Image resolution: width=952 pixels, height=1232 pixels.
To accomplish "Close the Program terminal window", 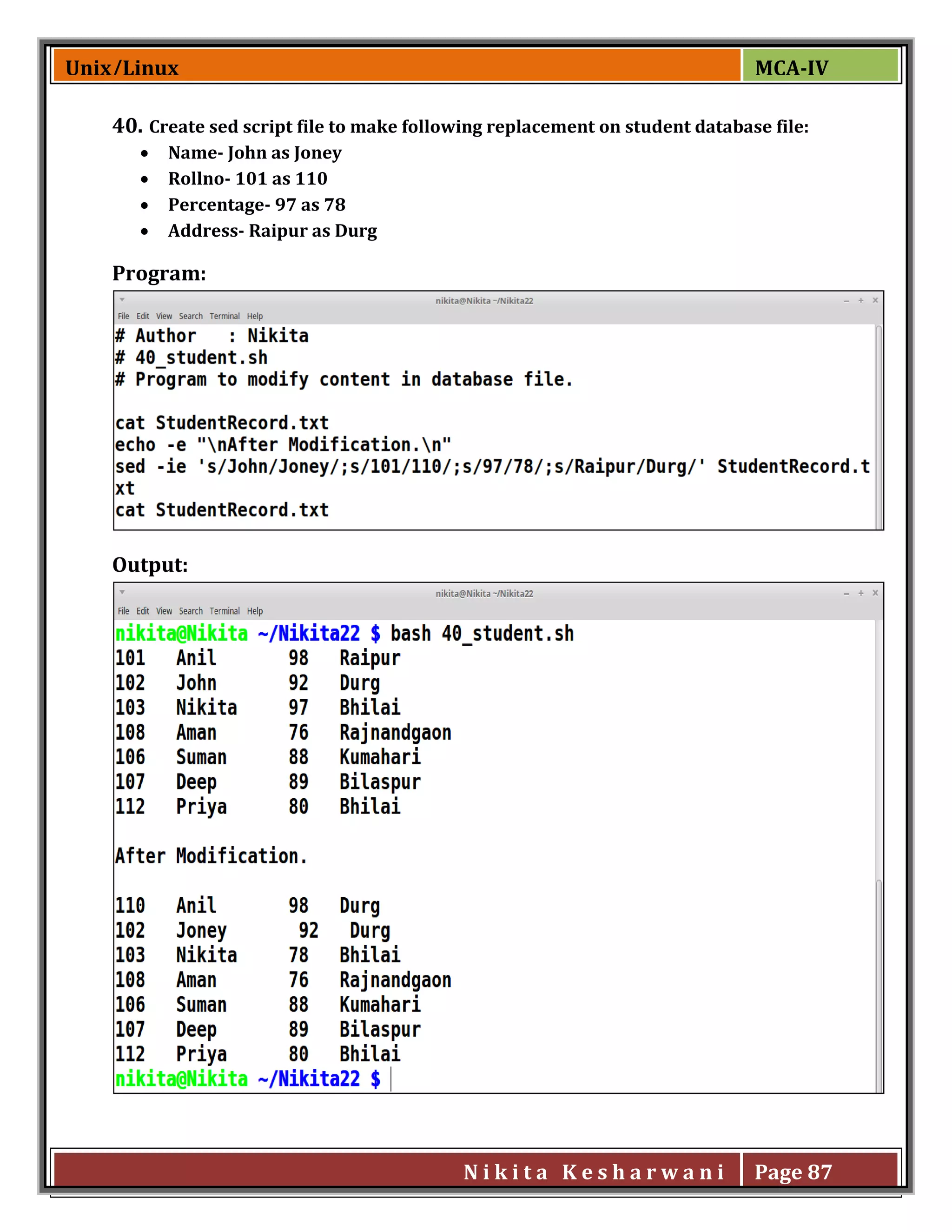I will pos(875,300).
